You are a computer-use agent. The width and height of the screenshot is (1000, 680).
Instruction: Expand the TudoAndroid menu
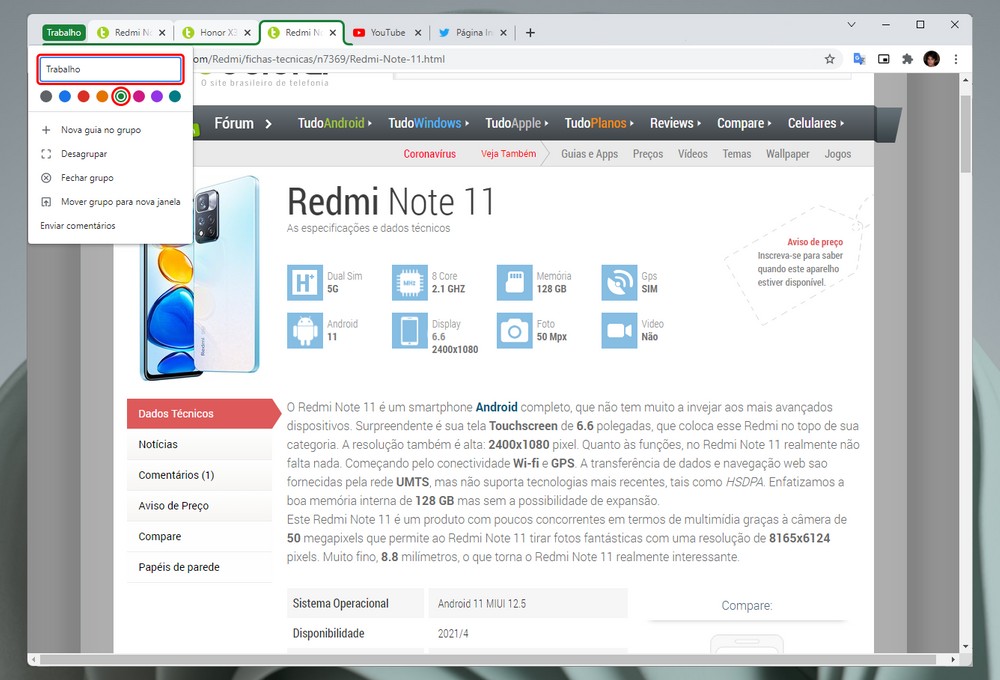tap(334, 123)
